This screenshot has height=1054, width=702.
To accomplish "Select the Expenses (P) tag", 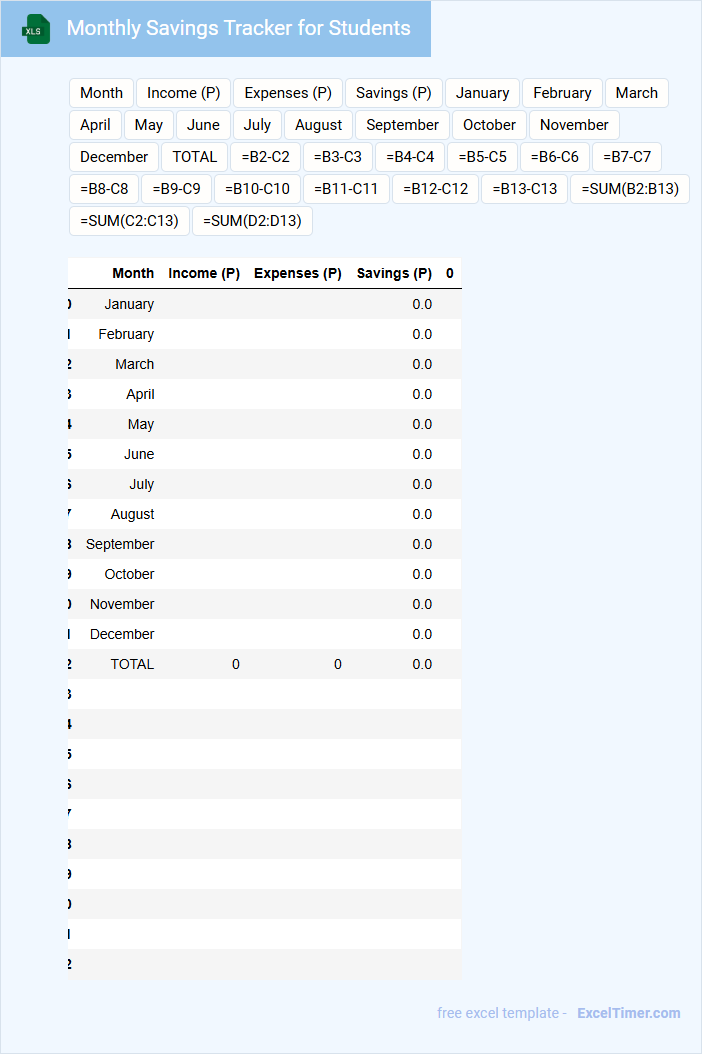I will click(x=288, y=93).
